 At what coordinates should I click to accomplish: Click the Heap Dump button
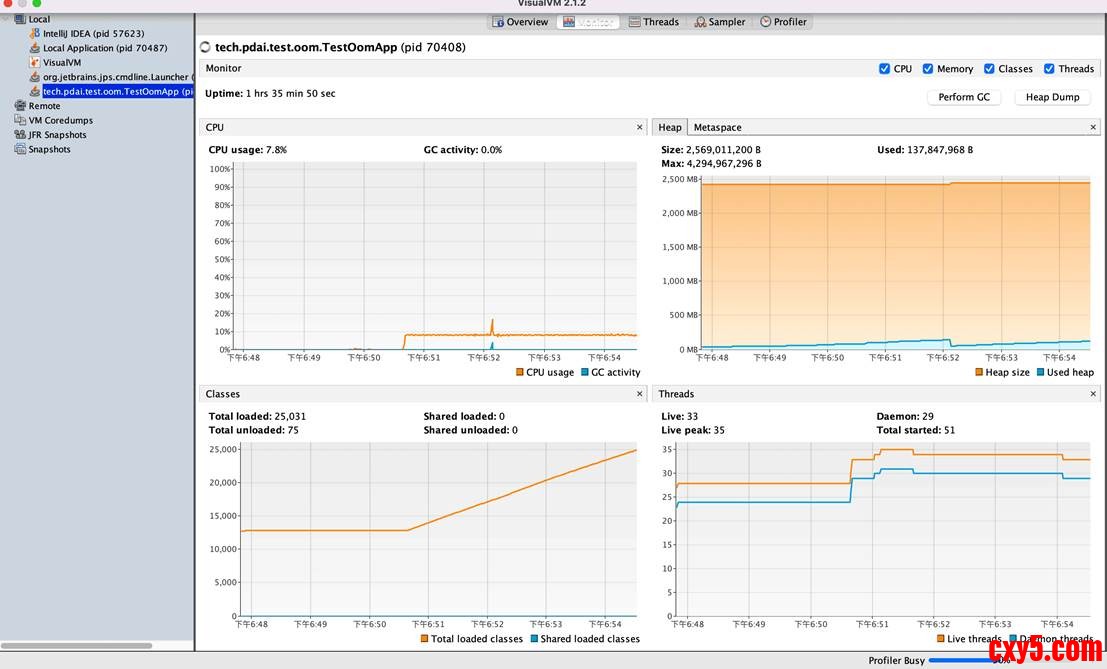tap(1052, 97)
